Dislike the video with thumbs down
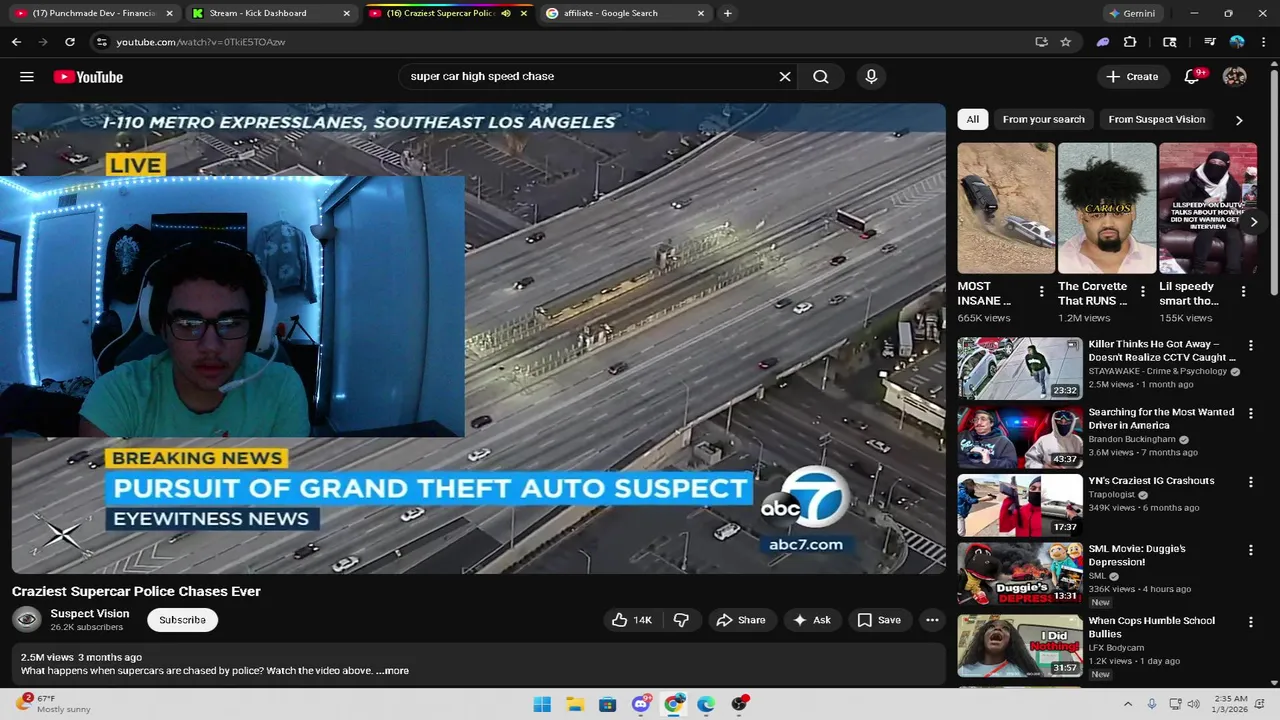1280x720 pixels. pos(681,620)
